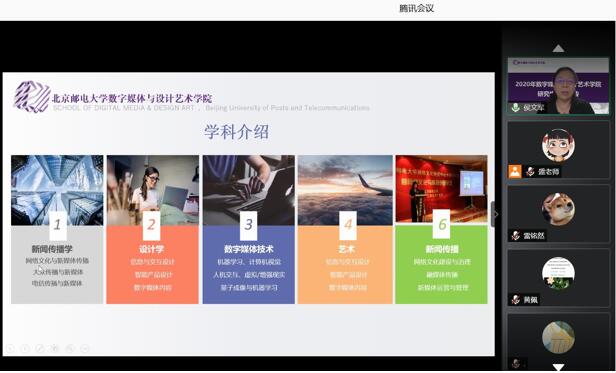
Task: Click the 黄佩 name label
Action: point(530,300)
